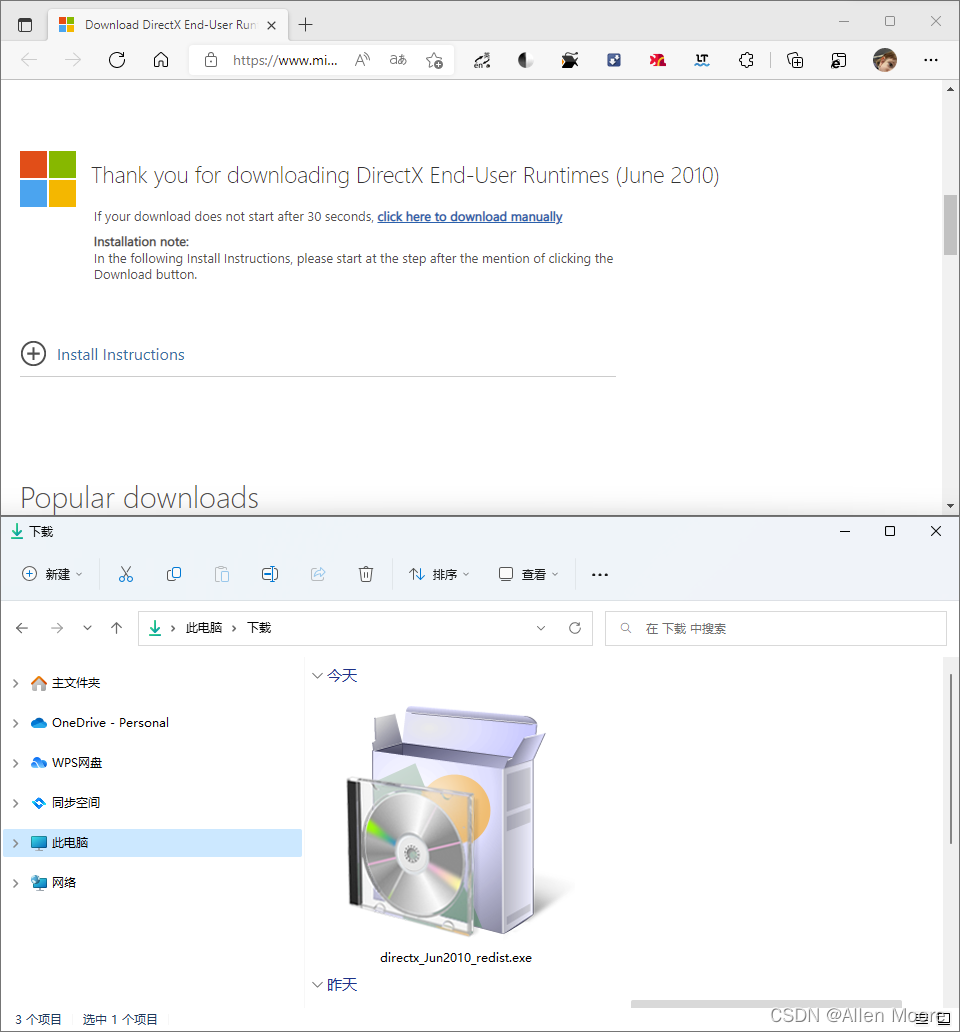This screenshot has height=1032, width=960.
Task: Close the Download DirectX tab
Action: [272, 26]
